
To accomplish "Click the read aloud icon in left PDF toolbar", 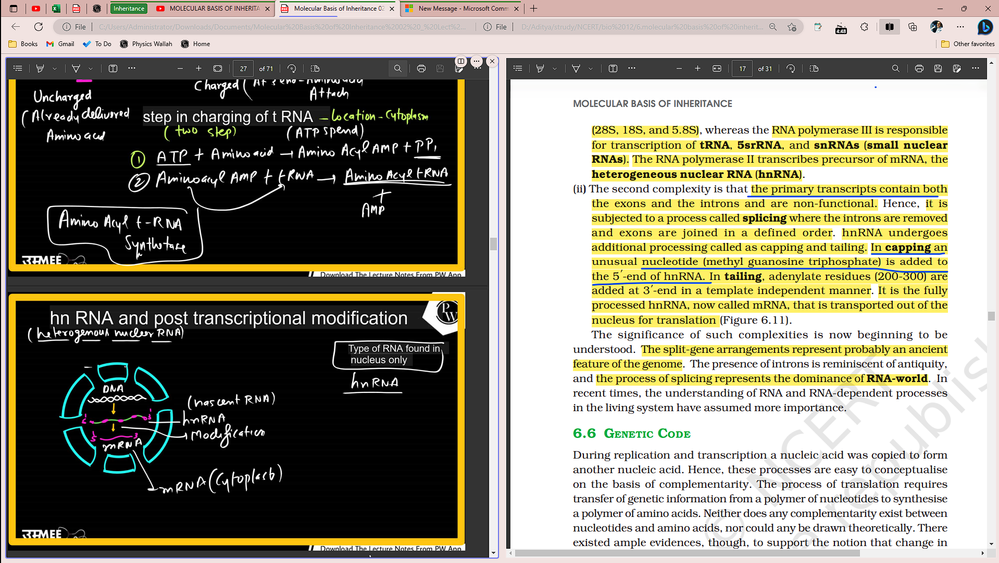I will (113, 68).
